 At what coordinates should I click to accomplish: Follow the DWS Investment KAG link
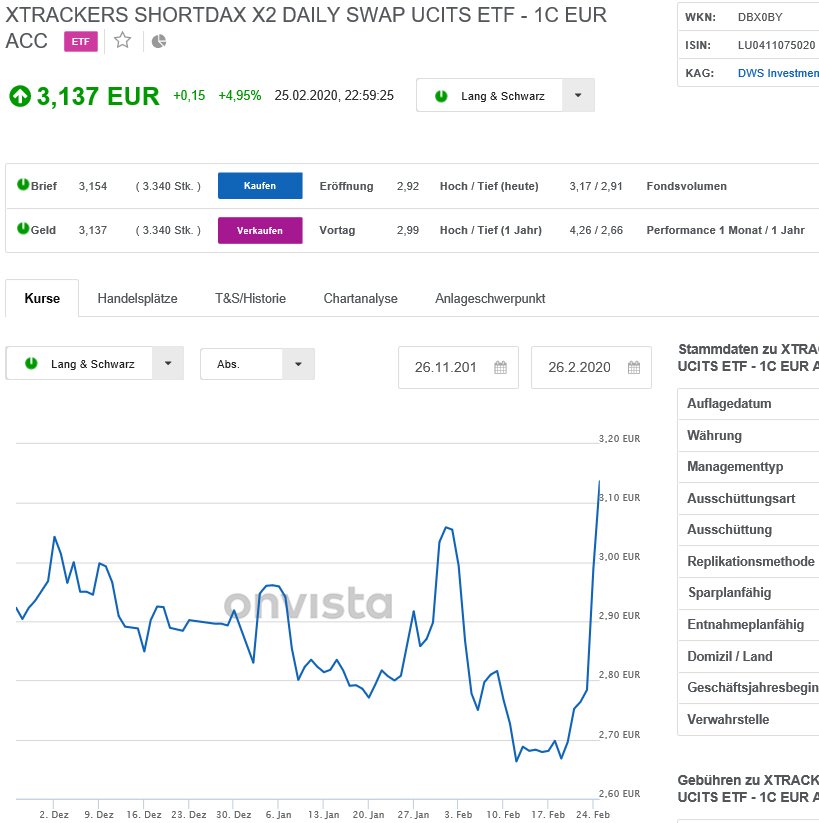click(x=776, y=73)
